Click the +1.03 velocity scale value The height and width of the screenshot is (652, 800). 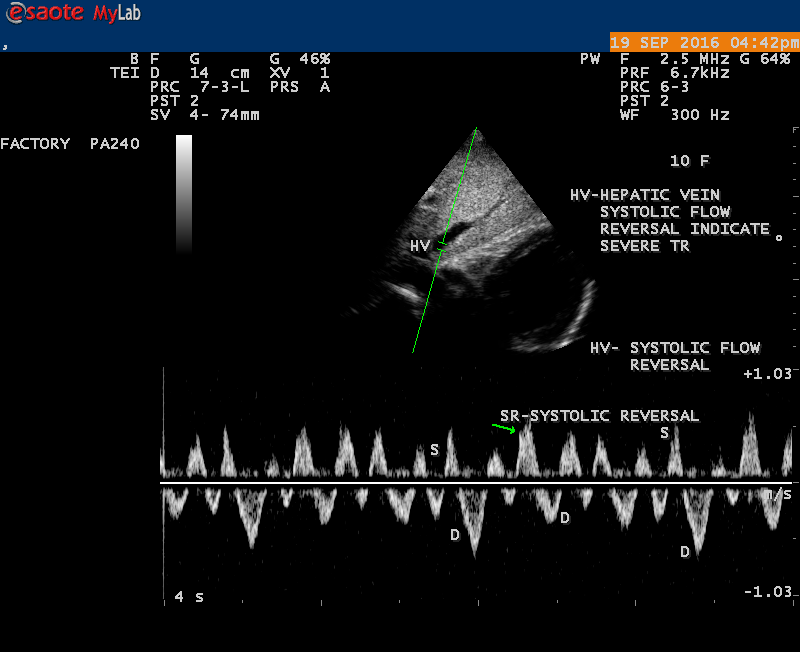pyautogui.click(x=767, y=373)
